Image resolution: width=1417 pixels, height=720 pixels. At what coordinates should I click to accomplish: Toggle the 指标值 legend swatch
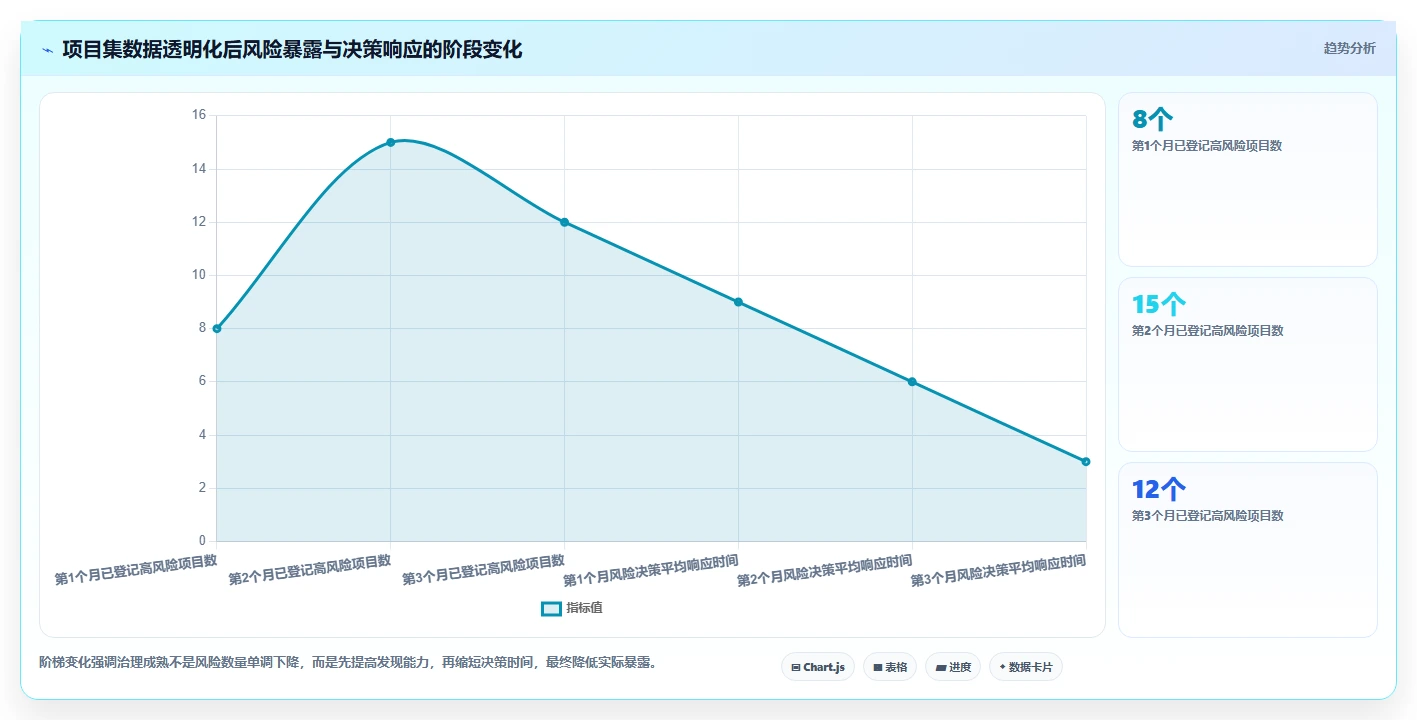tap(551, 608)
